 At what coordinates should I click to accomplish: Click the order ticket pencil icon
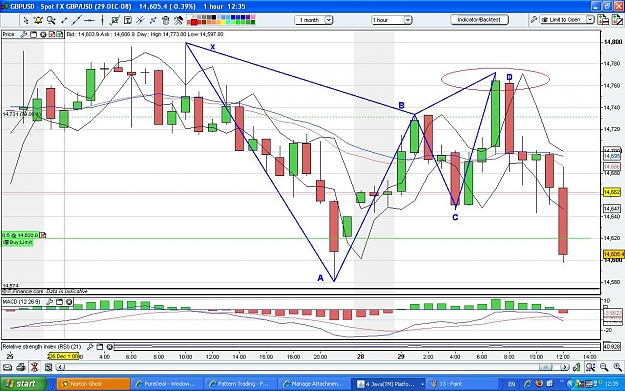click(x=618, y=20)
